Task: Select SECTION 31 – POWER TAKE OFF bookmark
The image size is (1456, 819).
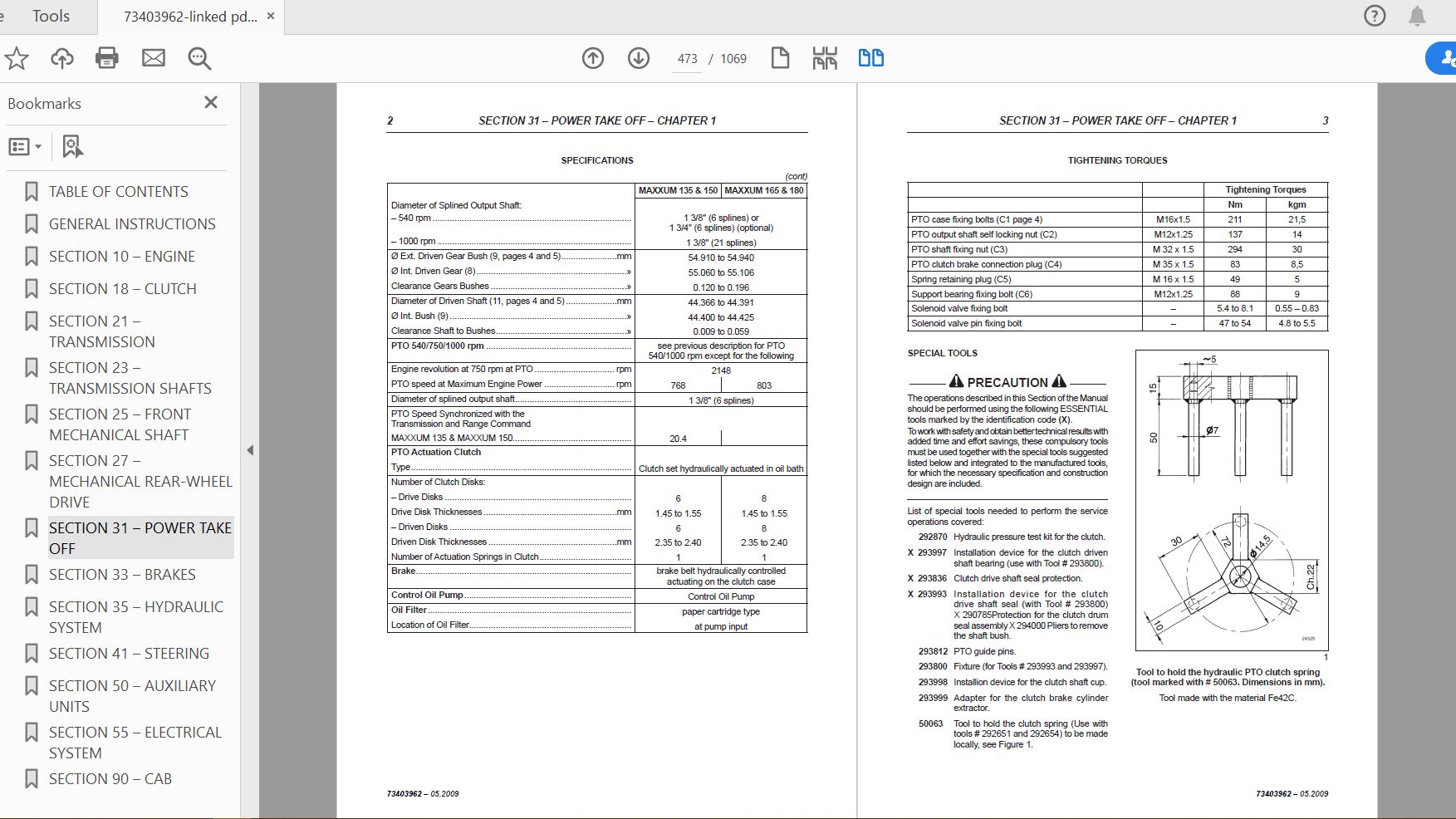Action: point(140,538)
